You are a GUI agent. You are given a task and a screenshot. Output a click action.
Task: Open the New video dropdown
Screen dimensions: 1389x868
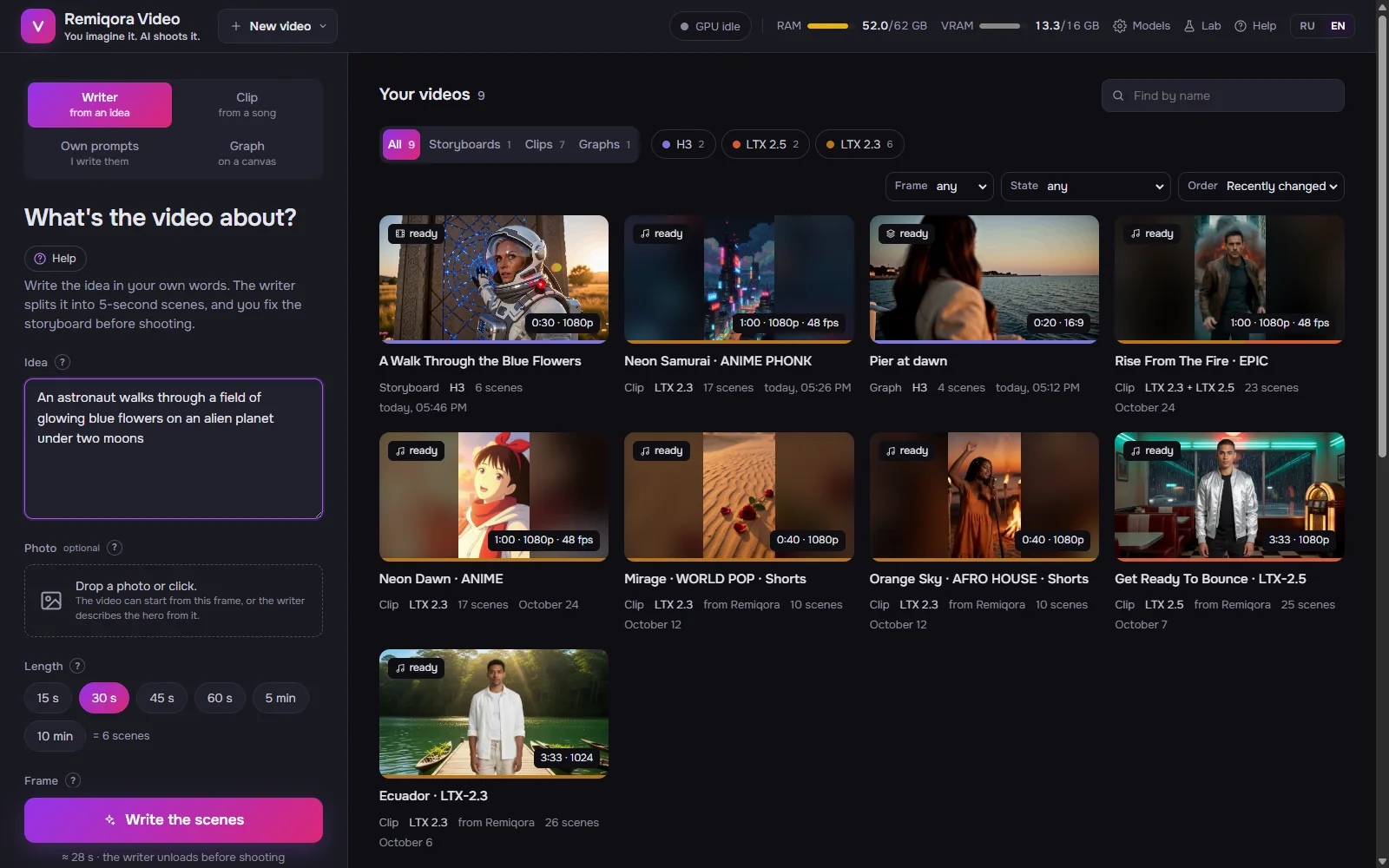pyautogui.click(x=278, y=26)
